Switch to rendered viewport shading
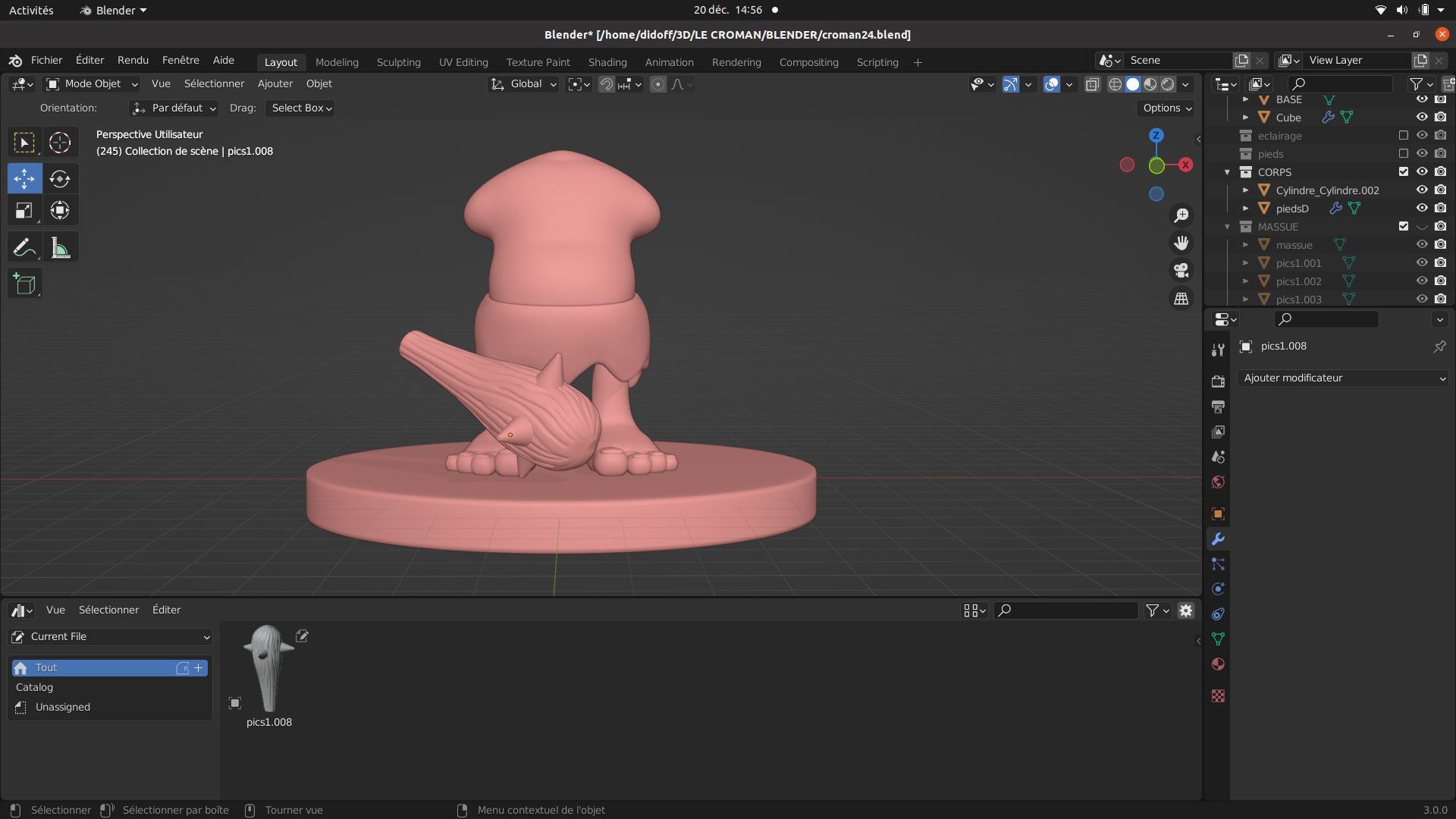This screenshot has width=1456, height=819. pyautogui.click(x=1168, y=84)
